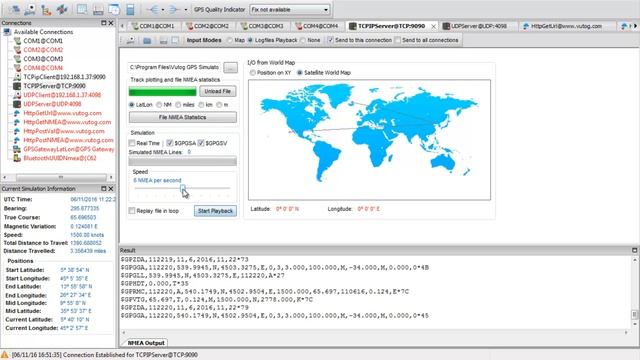Select COM3@COM3 in connections tree
Screen dimensions: 640x360
pos(43,59)
